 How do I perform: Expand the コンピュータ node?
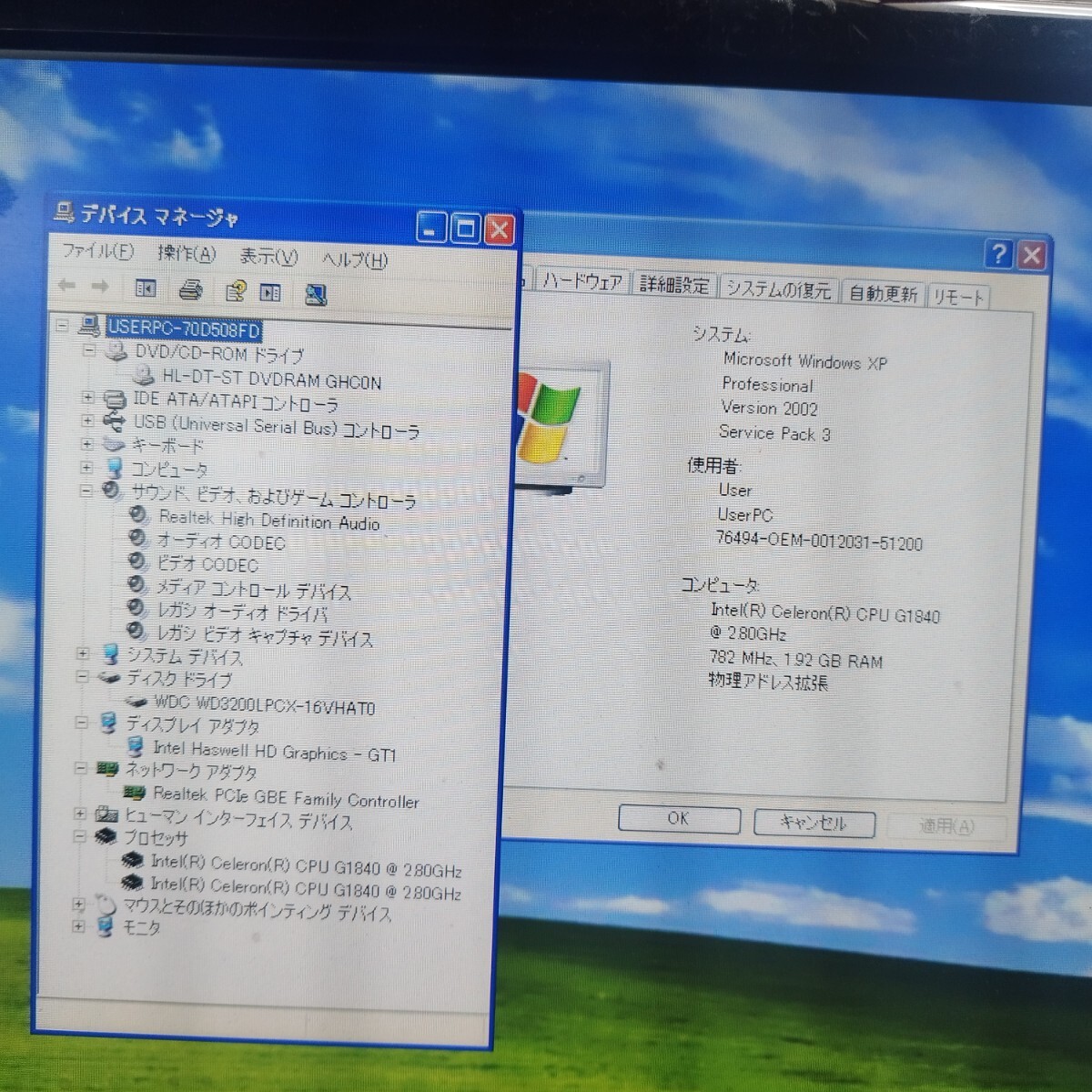(87, 468)
